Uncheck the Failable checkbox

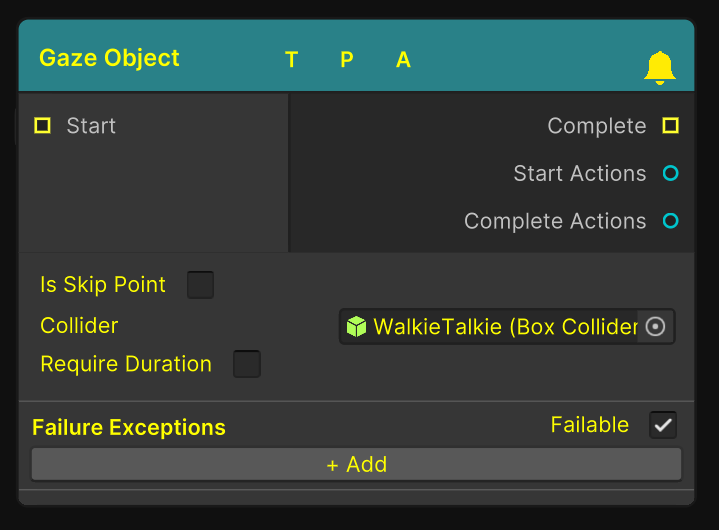663,425
